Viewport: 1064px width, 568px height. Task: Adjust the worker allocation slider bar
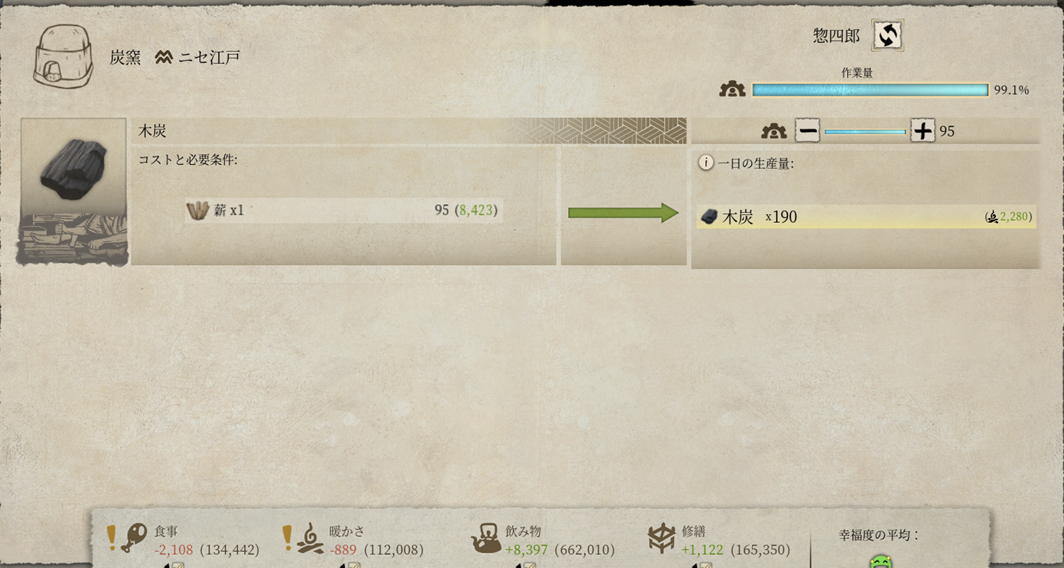tap(865, 132)
